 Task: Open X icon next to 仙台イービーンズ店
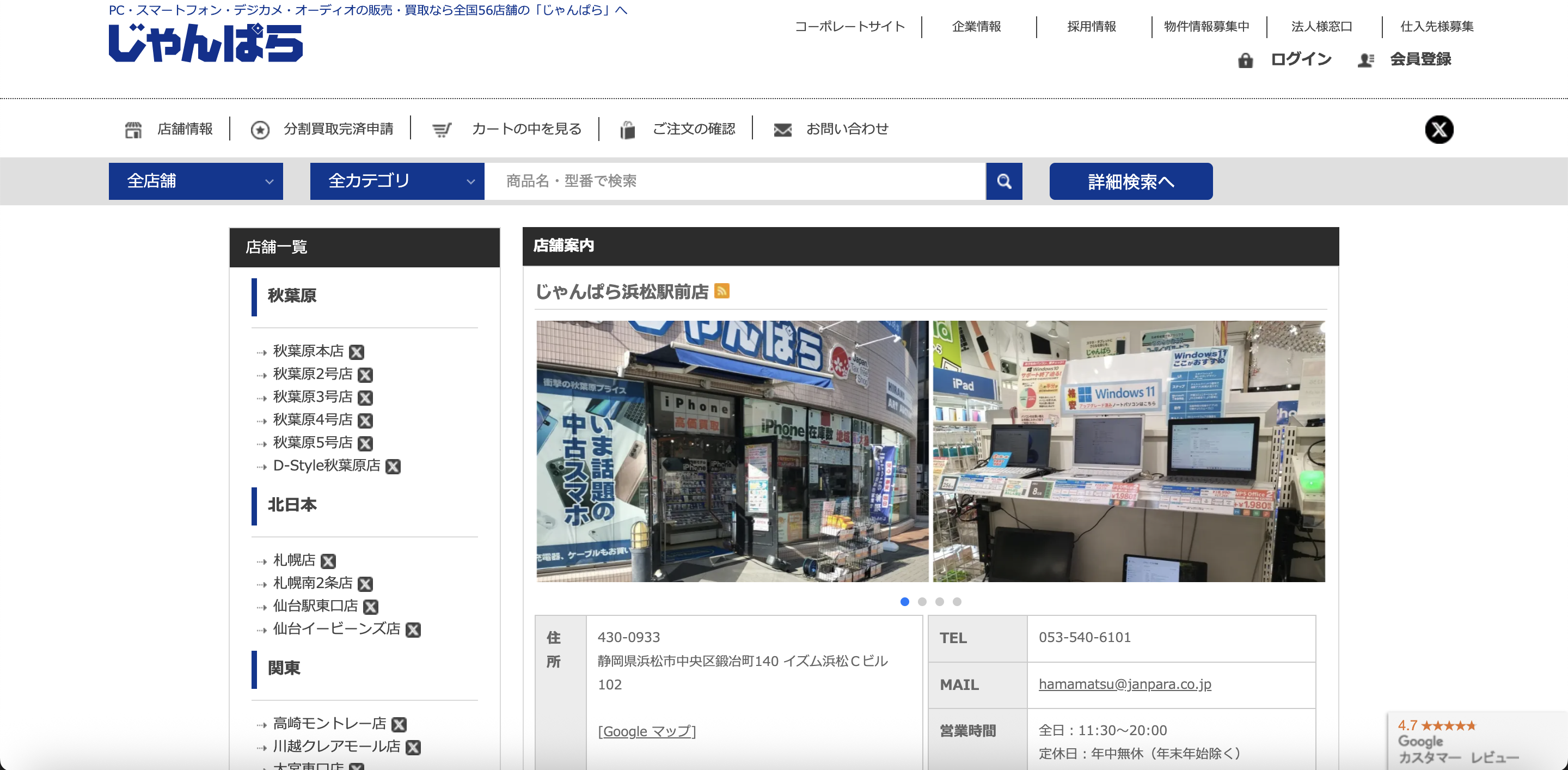[413, 630]
